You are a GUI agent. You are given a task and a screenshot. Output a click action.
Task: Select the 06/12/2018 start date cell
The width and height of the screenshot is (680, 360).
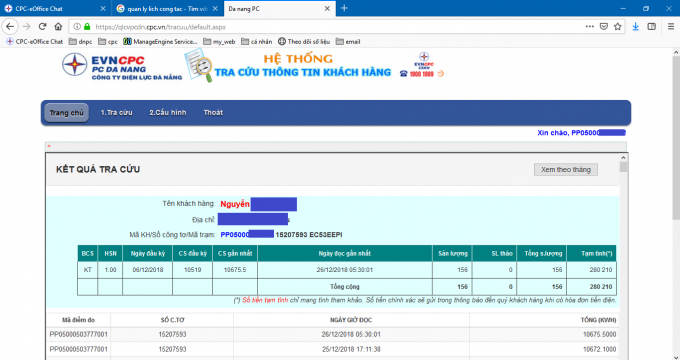148,270
